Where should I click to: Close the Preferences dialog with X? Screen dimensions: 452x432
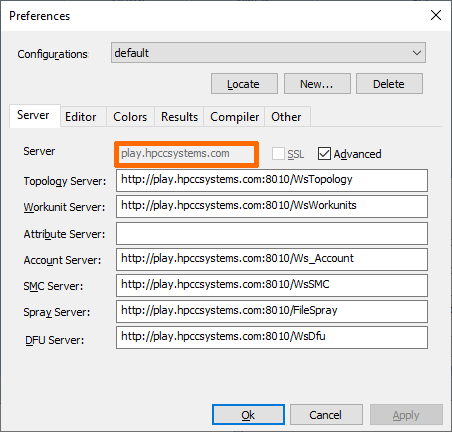pos(436,15)
